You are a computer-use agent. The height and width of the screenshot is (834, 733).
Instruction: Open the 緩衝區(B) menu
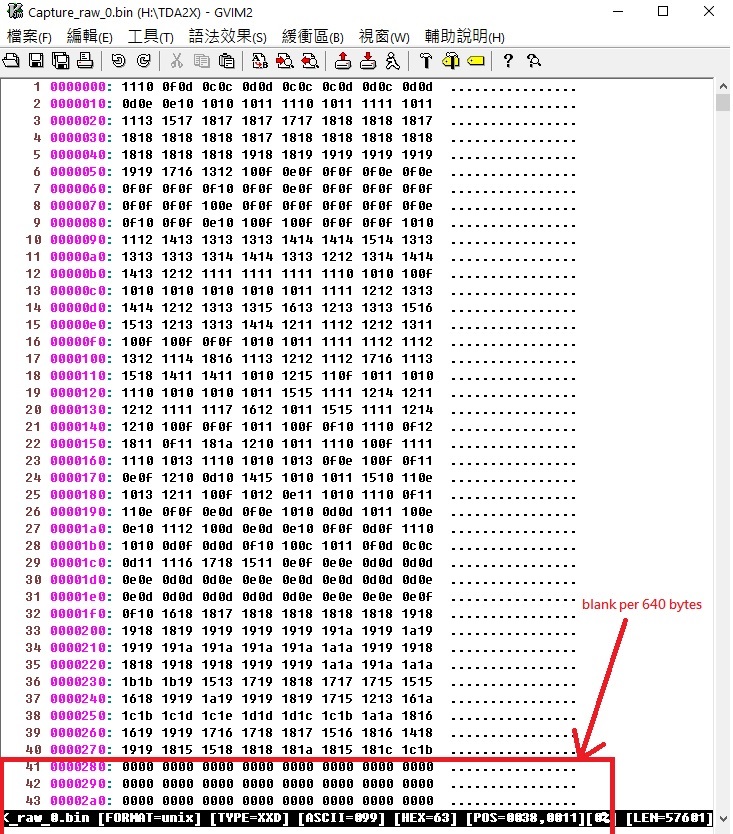click(313, 37)
